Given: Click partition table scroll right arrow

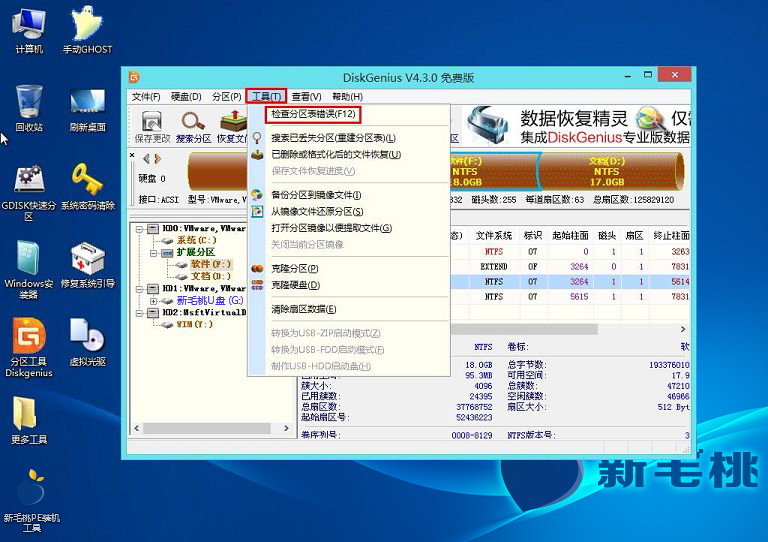Looking at the screenshot, I should point(683,329).
